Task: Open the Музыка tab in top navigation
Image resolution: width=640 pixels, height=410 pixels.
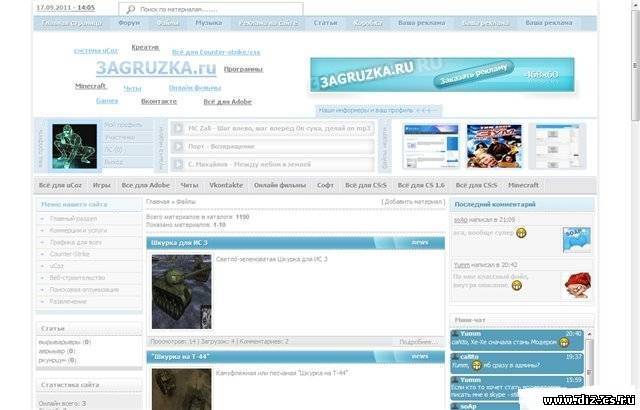Action: (x=208, y=21)
